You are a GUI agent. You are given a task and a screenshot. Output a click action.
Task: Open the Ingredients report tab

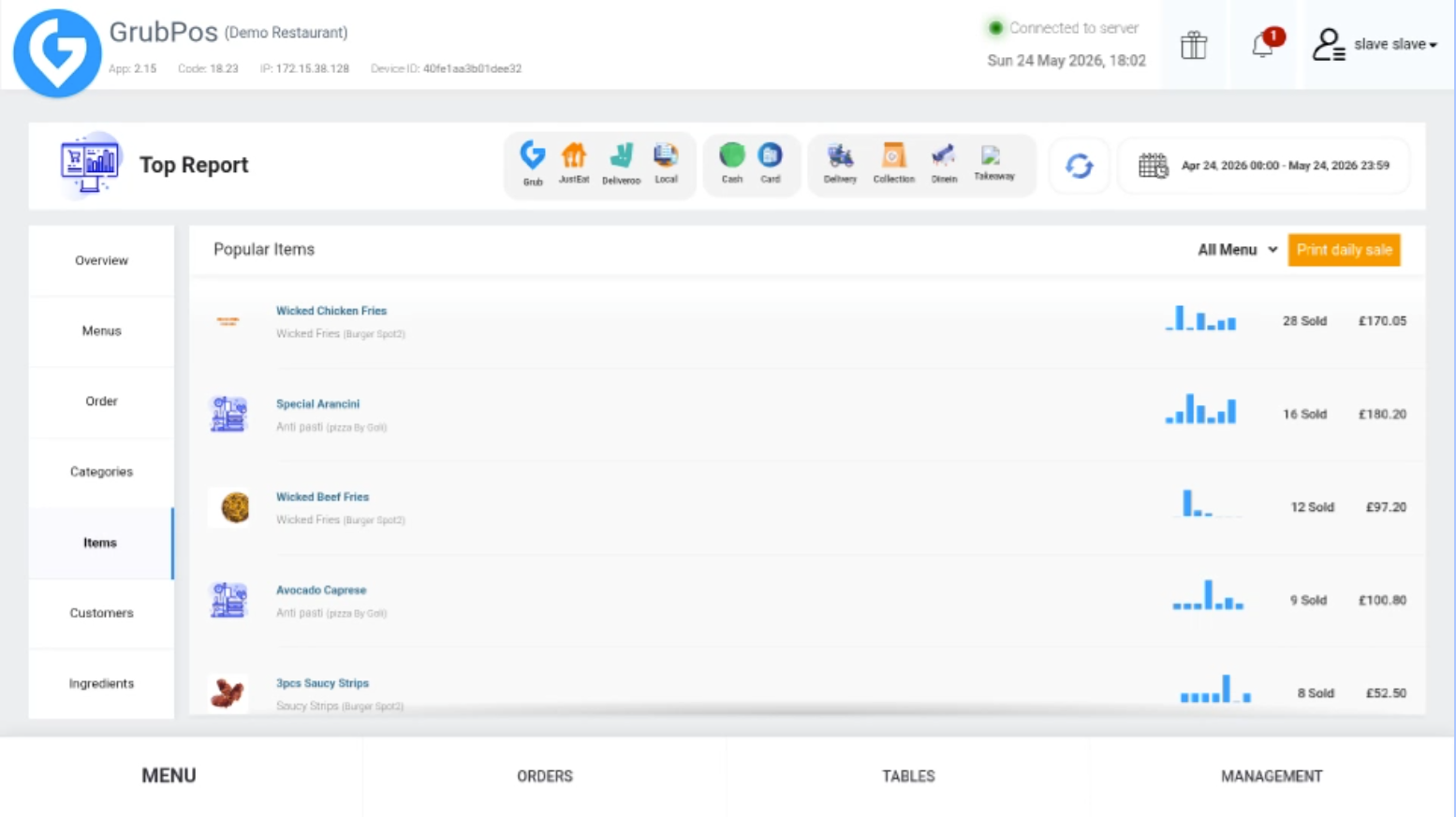101,684
